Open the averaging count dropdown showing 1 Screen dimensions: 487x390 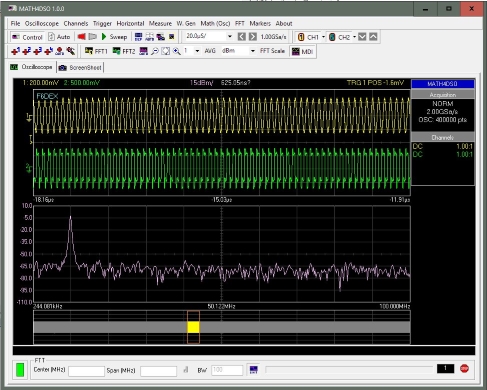click(x=197, y=51)
